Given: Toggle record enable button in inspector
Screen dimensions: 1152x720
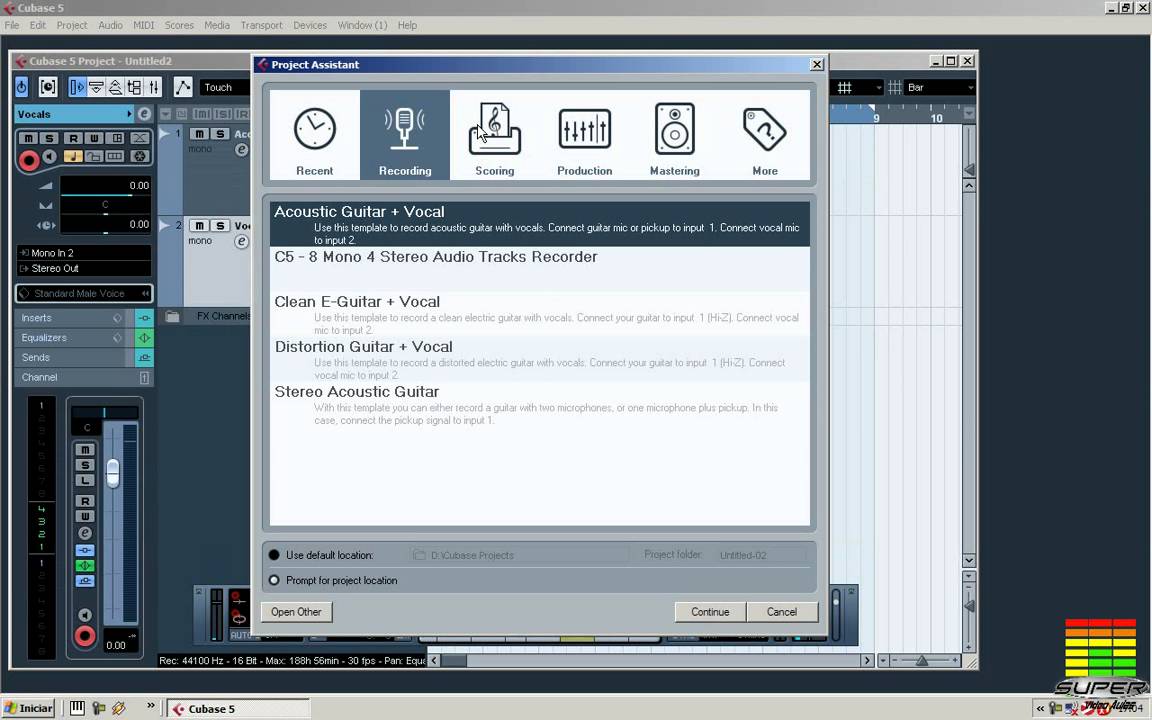Looking at the screenshot, I should 29,159.
